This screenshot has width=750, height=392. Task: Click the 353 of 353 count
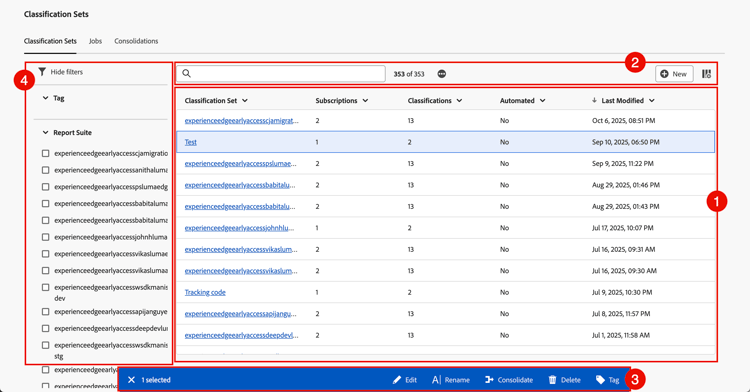click(x=408, y=74)
